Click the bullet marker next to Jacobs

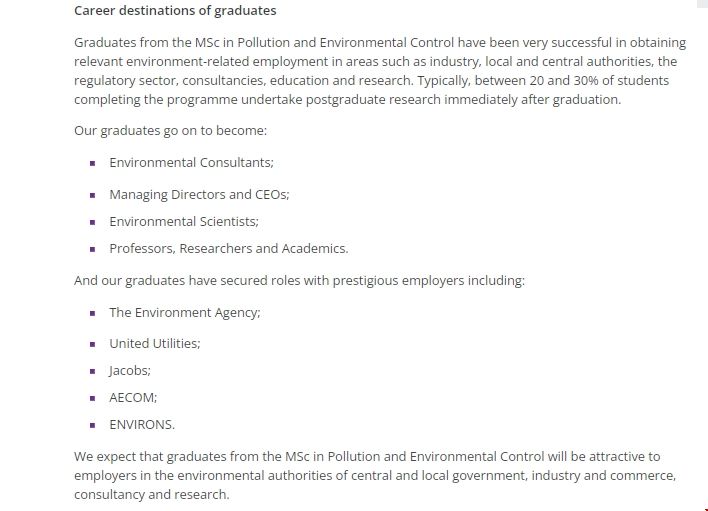(x=92, y=371)
